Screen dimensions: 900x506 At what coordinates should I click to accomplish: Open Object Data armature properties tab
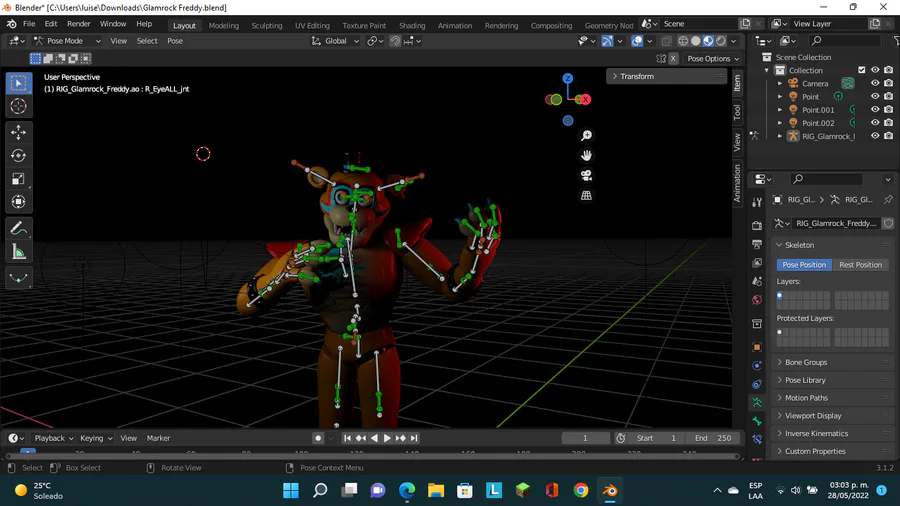point(757,403)
